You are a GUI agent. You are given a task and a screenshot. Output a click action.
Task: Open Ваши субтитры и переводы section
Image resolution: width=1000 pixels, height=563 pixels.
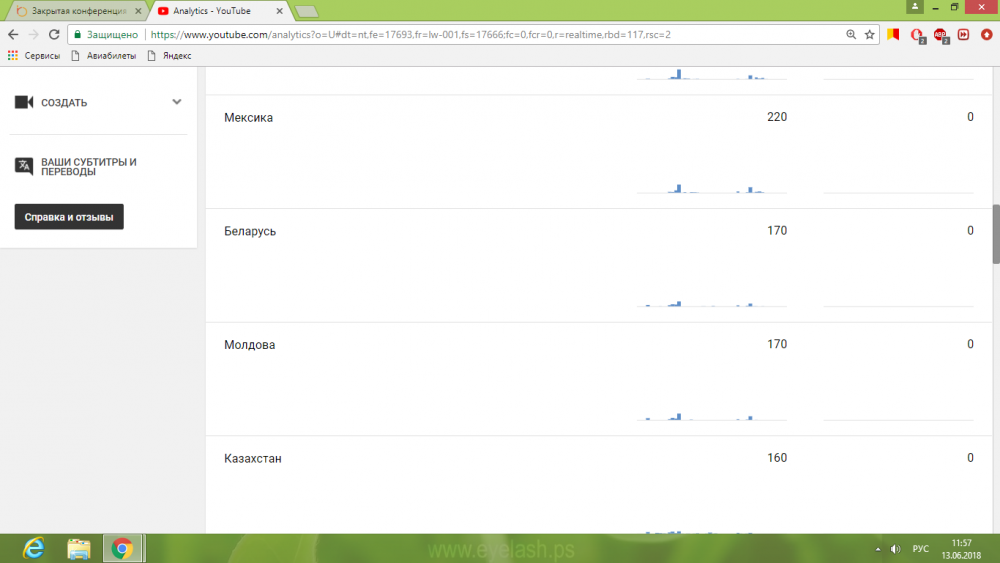(89, 167)
